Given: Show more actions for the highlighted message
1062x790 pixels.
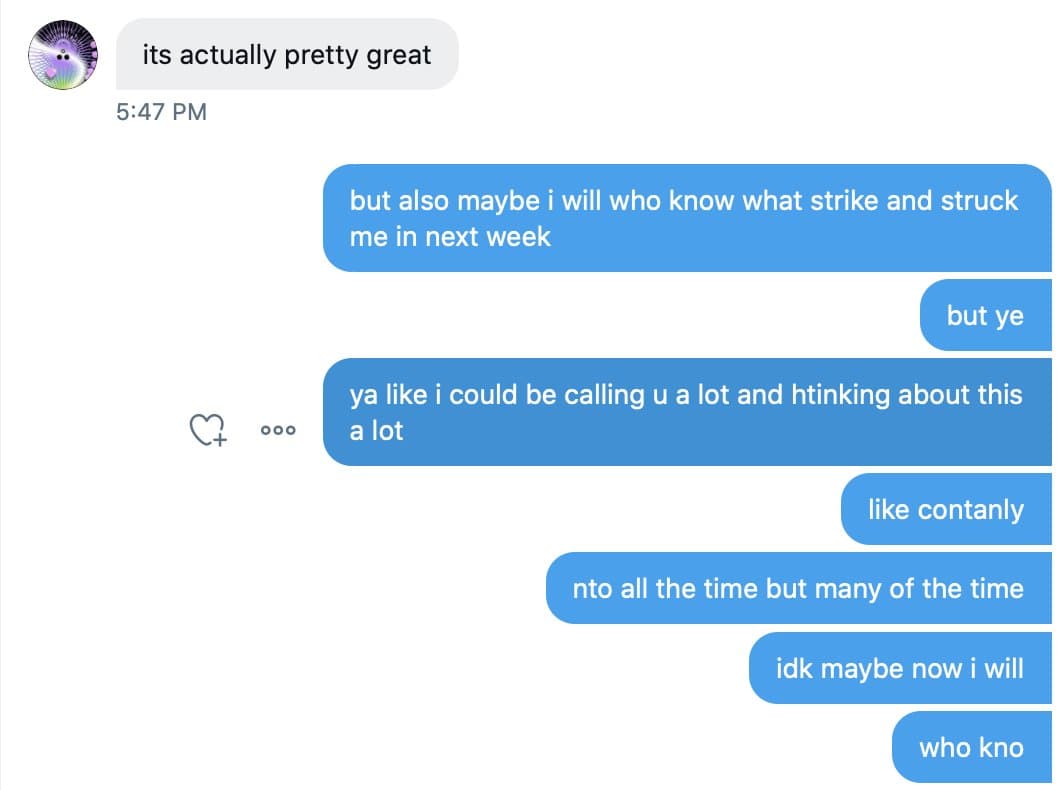Looking at the screenshot, I should coord(277,430).
